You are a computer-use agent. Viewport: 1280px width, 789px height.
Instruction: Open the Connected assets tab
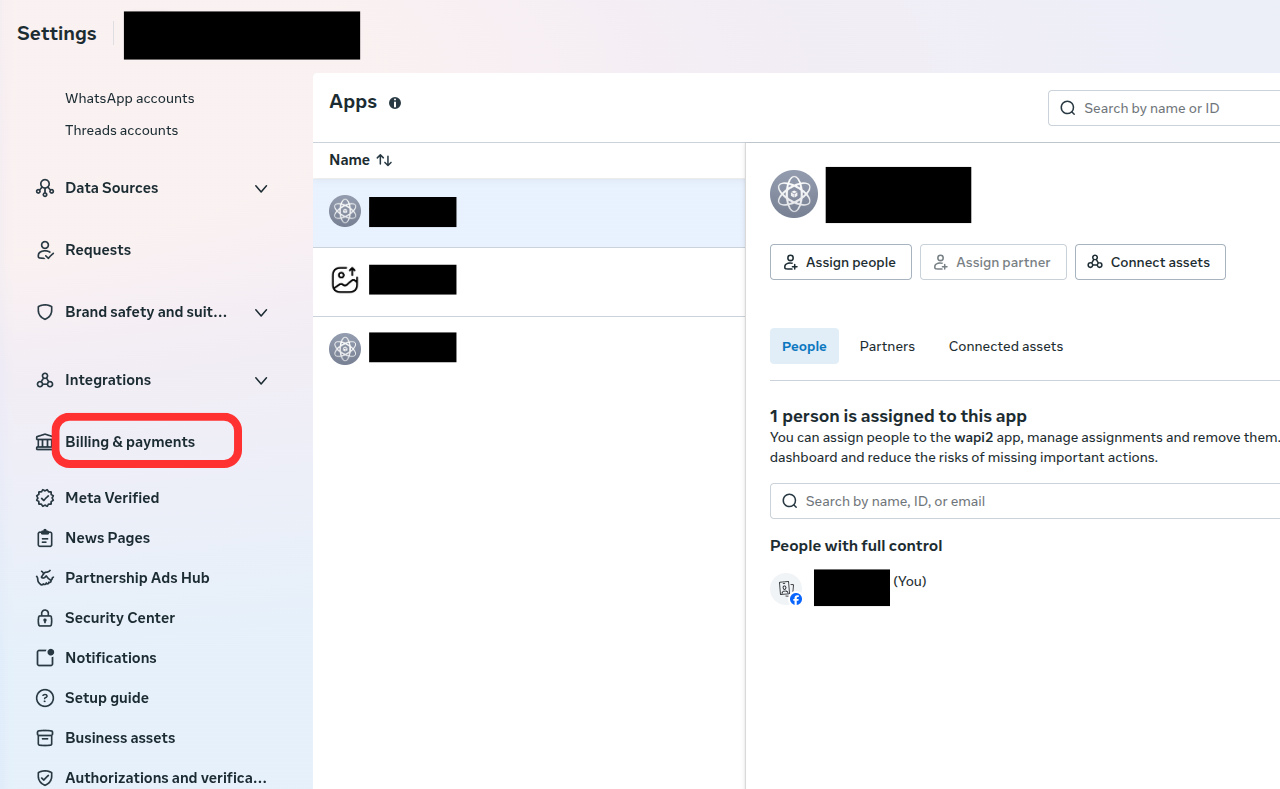[x=1006, y=346]
